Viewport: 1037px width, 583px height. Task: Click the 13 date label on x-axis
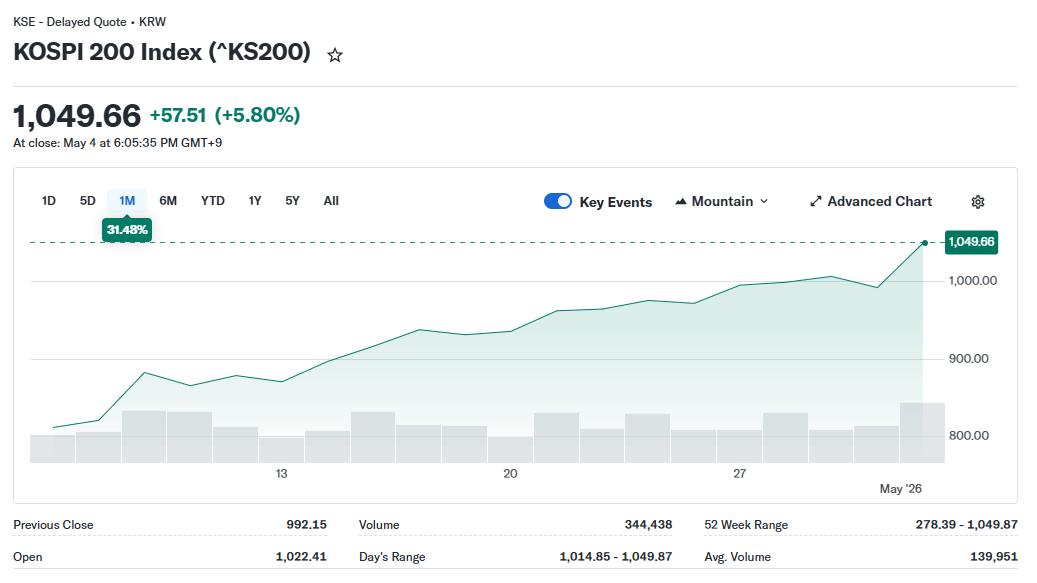pos(281,473)
